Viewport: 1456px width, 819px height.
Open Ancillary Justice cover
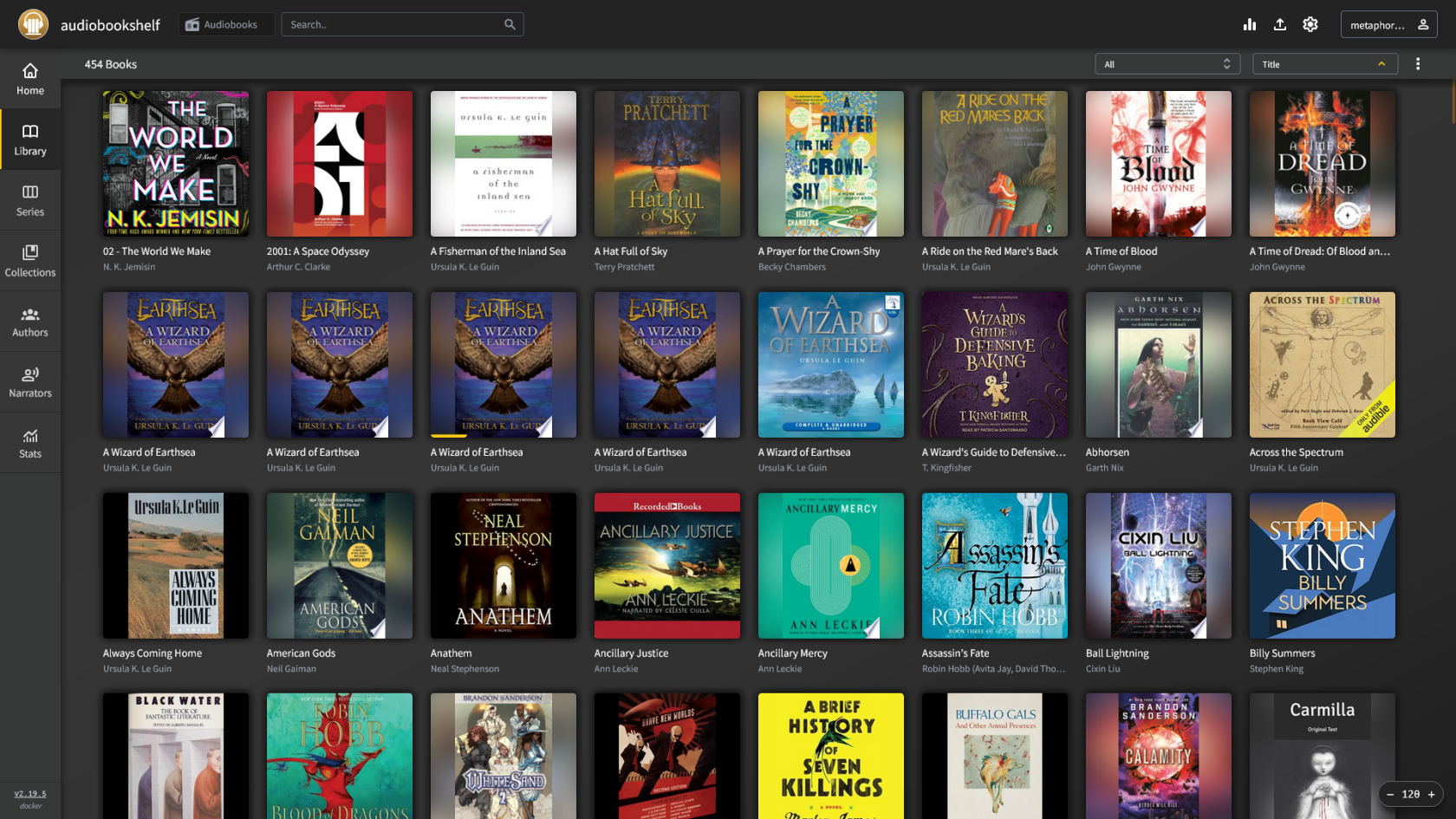667,566
